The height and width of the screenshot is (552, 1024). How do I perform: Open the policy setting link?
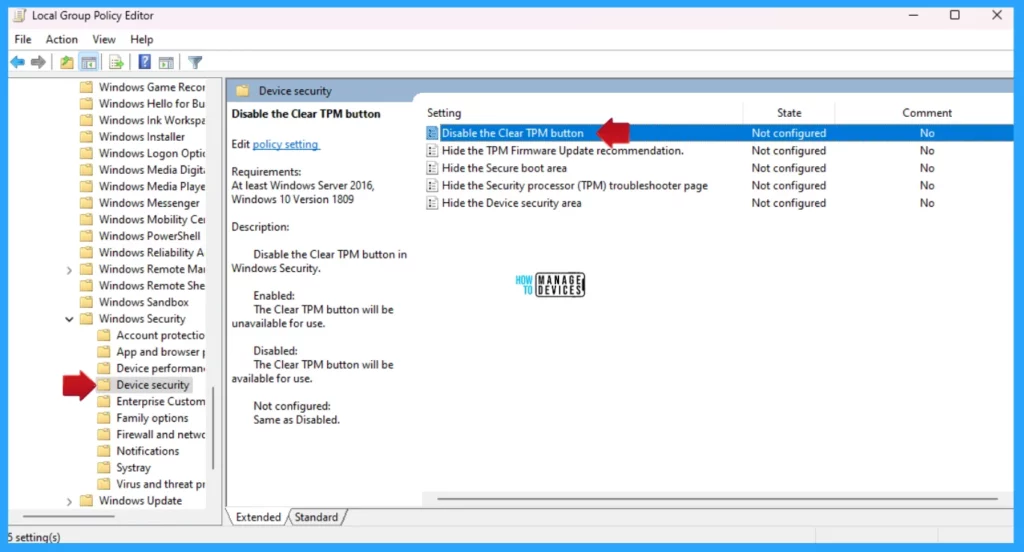coord(285,144)
